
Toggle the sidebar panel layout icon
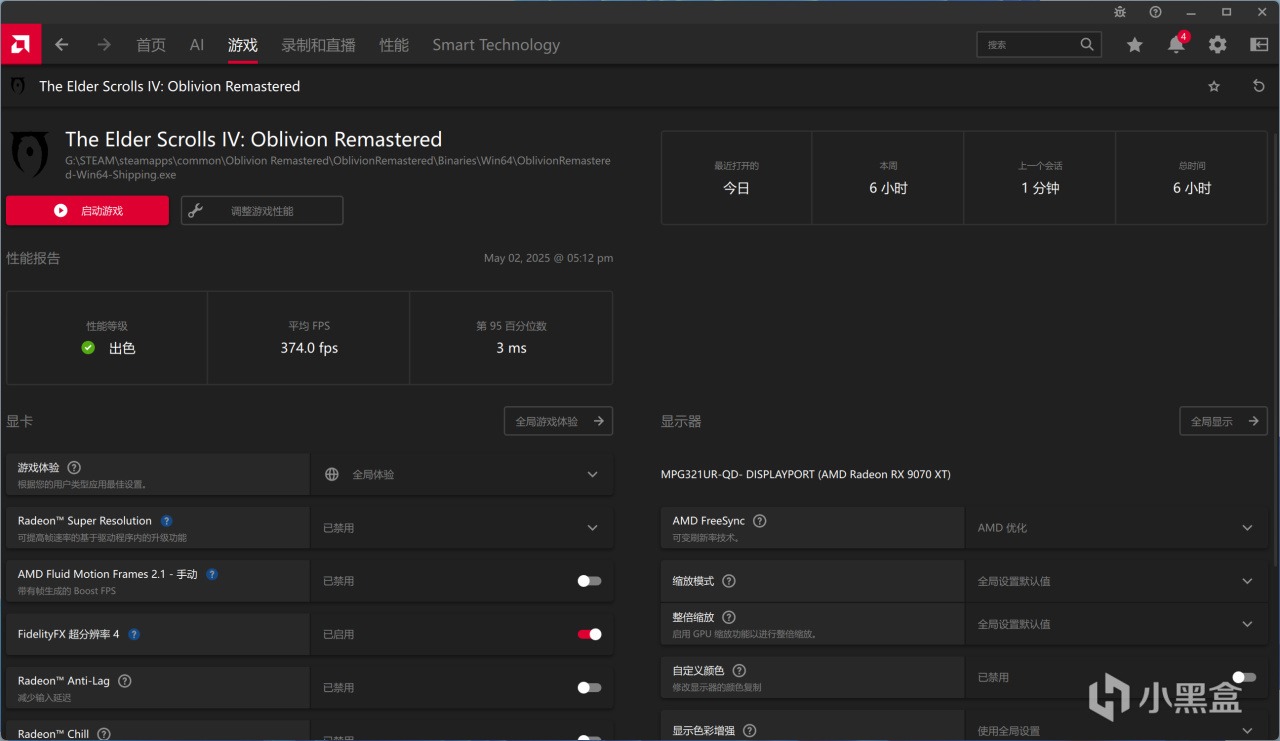[x=1259, y=45]
